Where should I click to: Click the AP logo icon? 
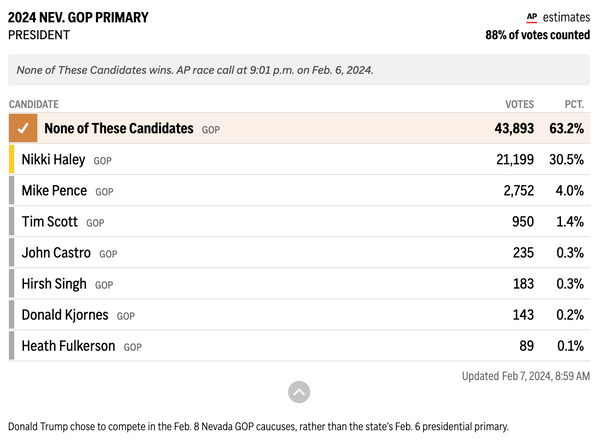pos(532,18)
